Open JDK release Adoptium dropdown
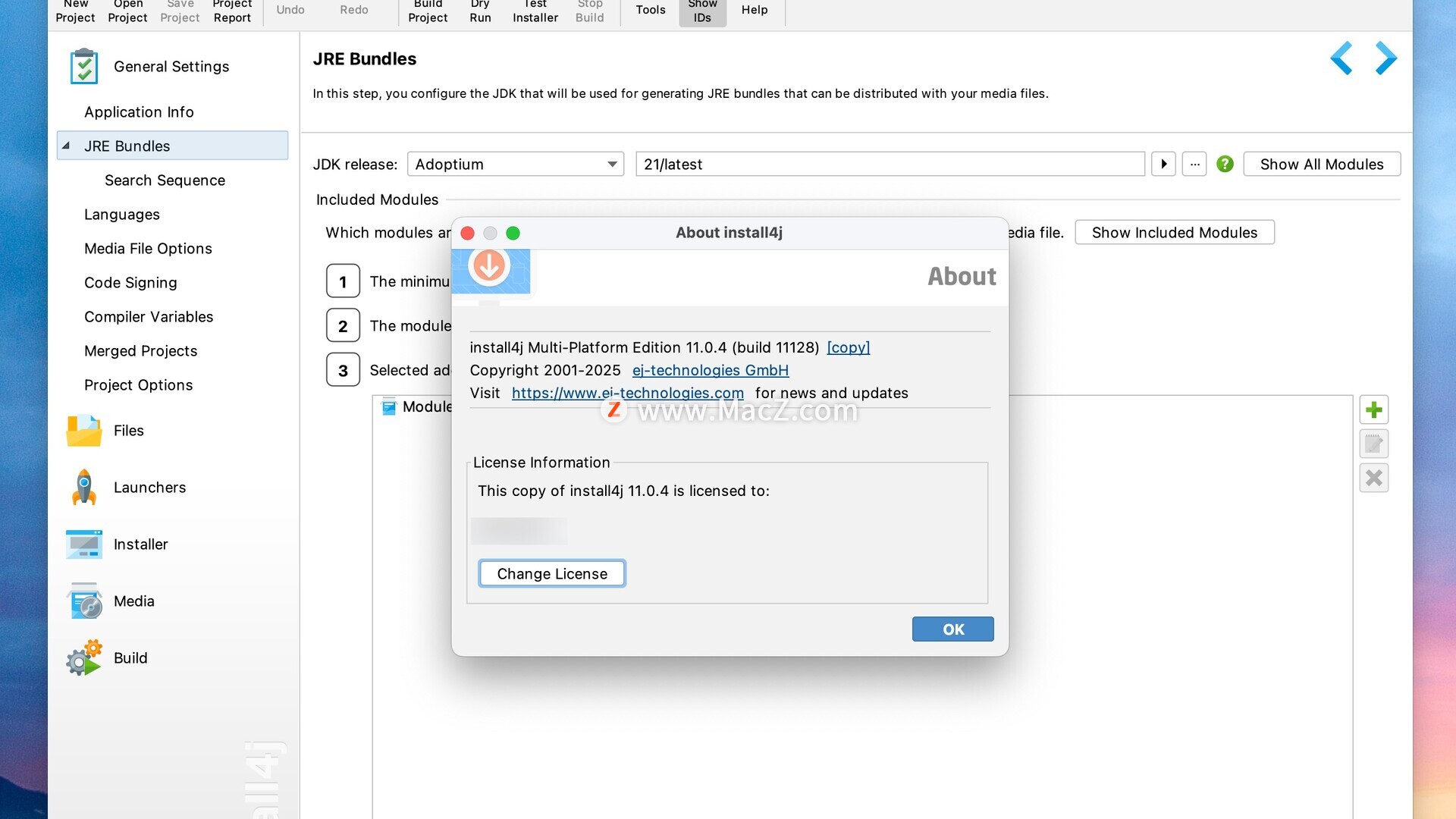This screenshot has width=1456, height=819. pyautogui.click(x=516, y=164)
